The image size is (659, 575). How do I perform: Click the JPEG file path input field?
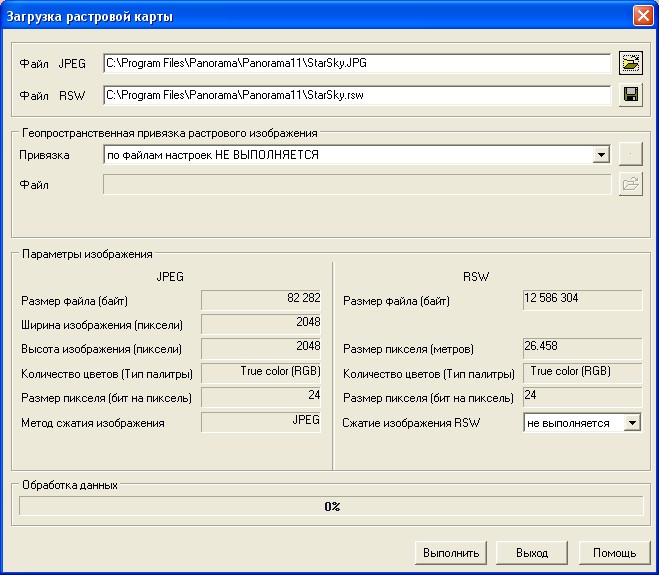[356, 63]
